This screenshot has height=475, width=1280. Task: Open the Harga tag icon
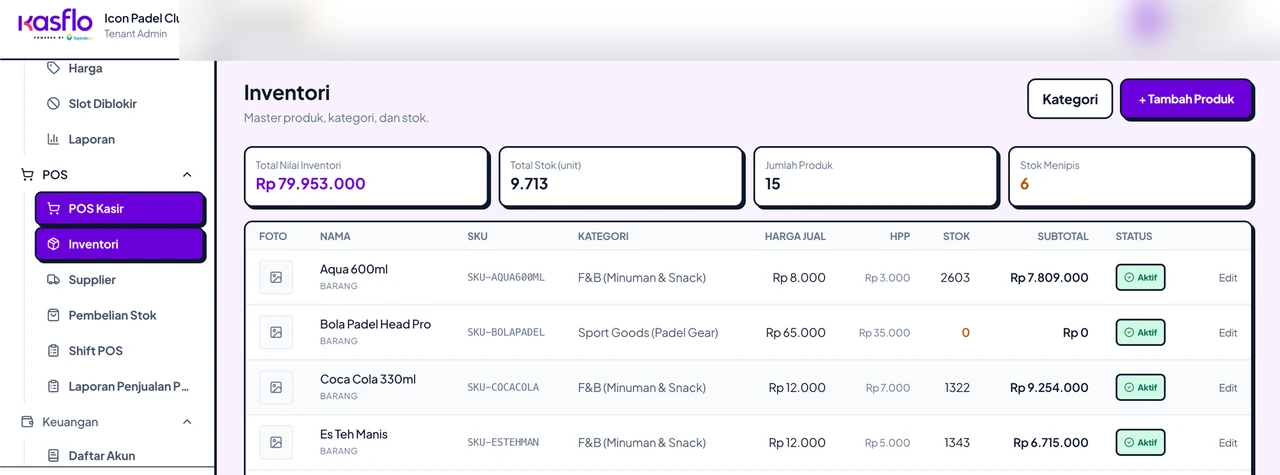point(53,68)
